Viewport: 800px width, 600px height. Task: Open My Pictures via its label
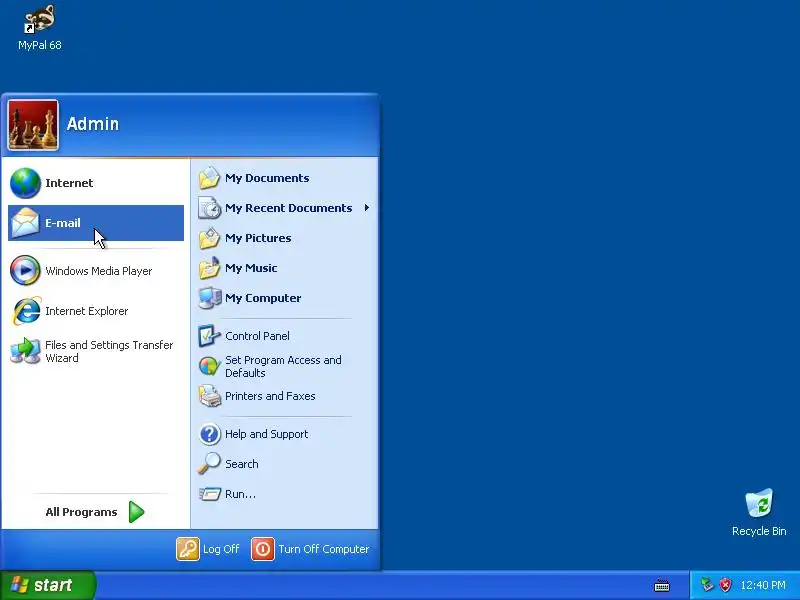click(x=258, y=238)
